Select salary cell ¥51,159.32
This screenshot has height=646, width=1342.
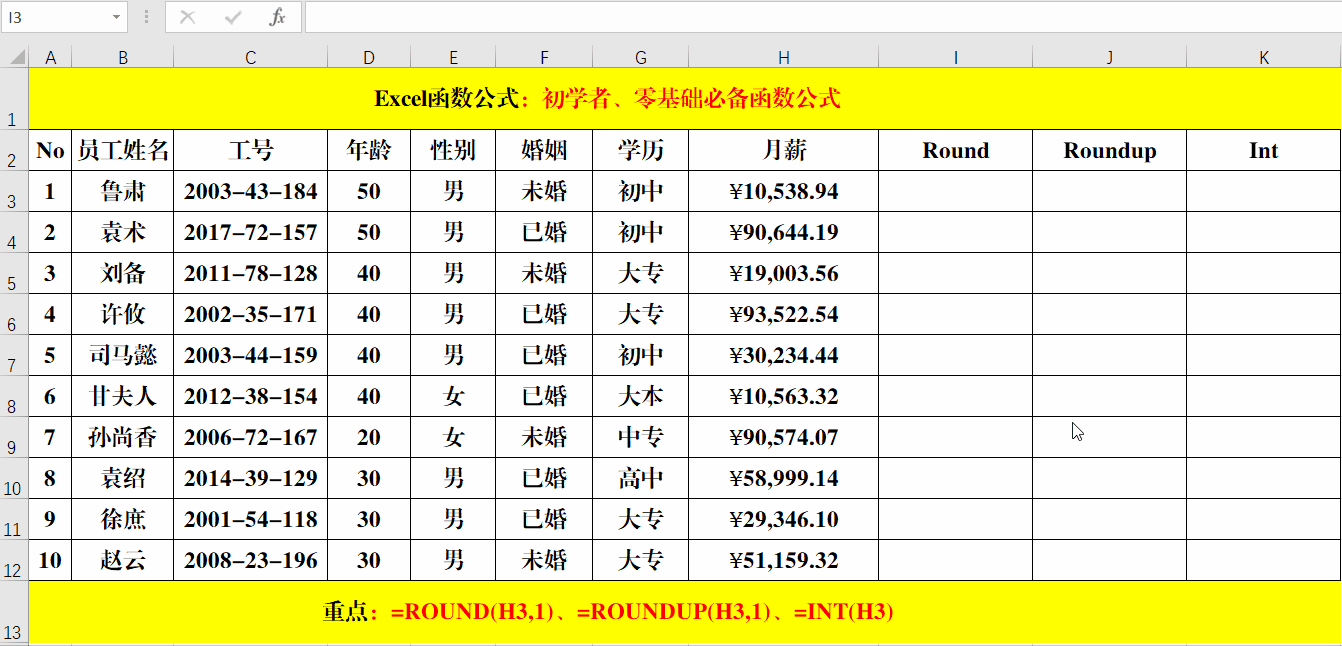pos(784,560)
